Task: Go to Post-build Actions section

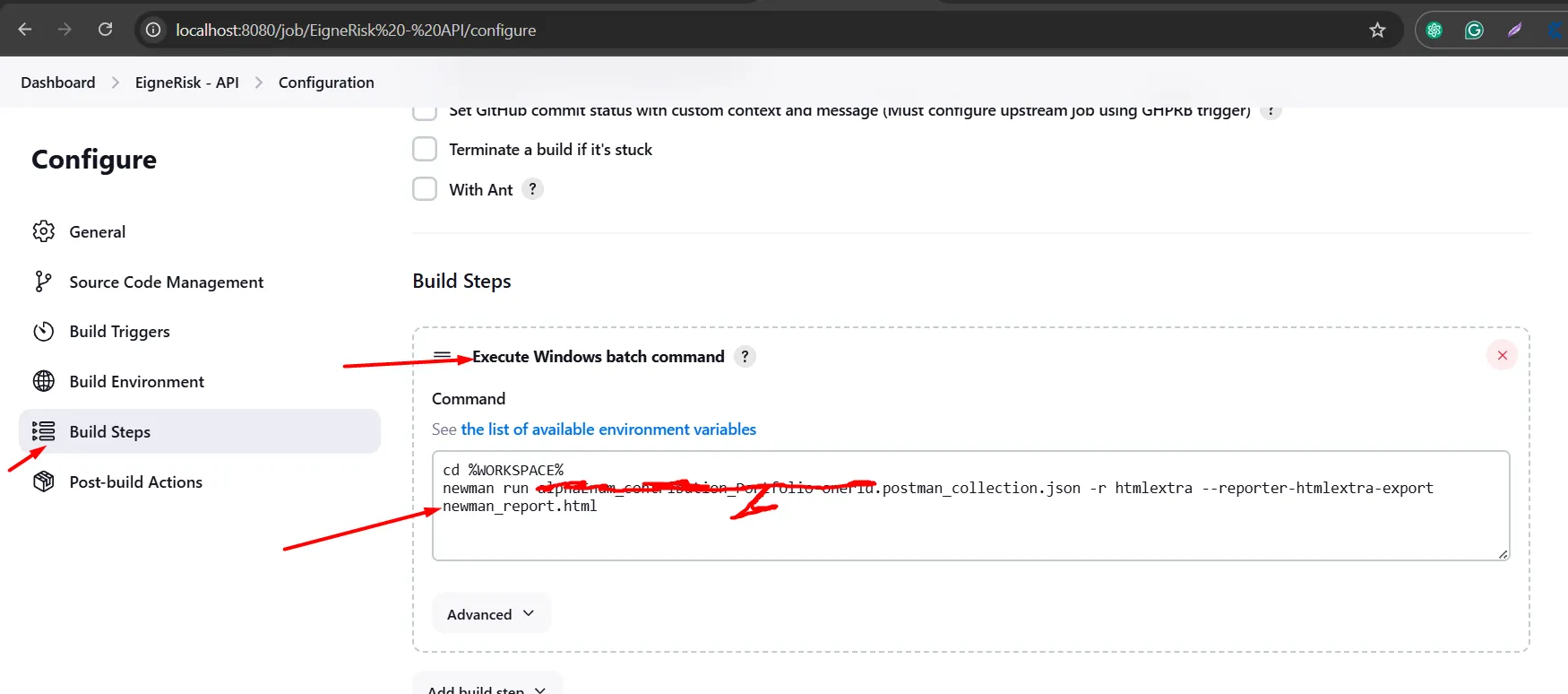Action: tap(199, 481)
